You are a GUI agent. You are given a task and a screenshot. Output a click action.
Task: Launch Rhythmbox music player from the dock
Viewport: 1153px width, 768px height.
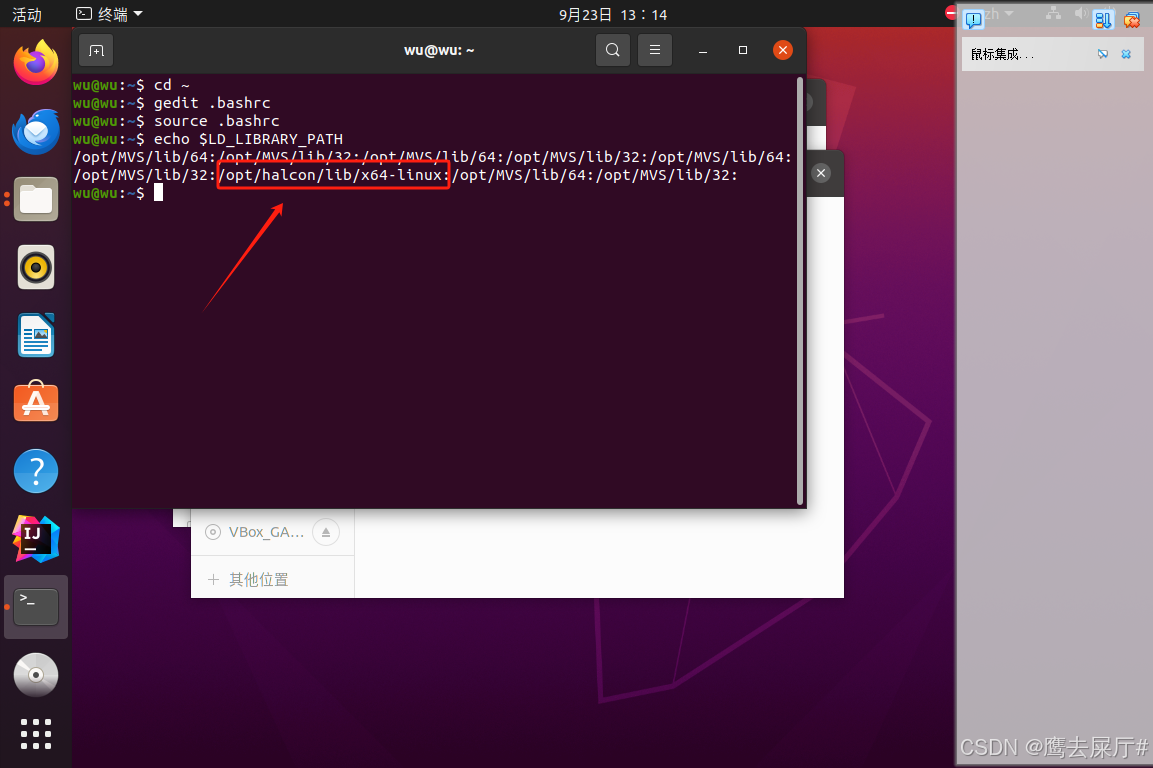36,267
